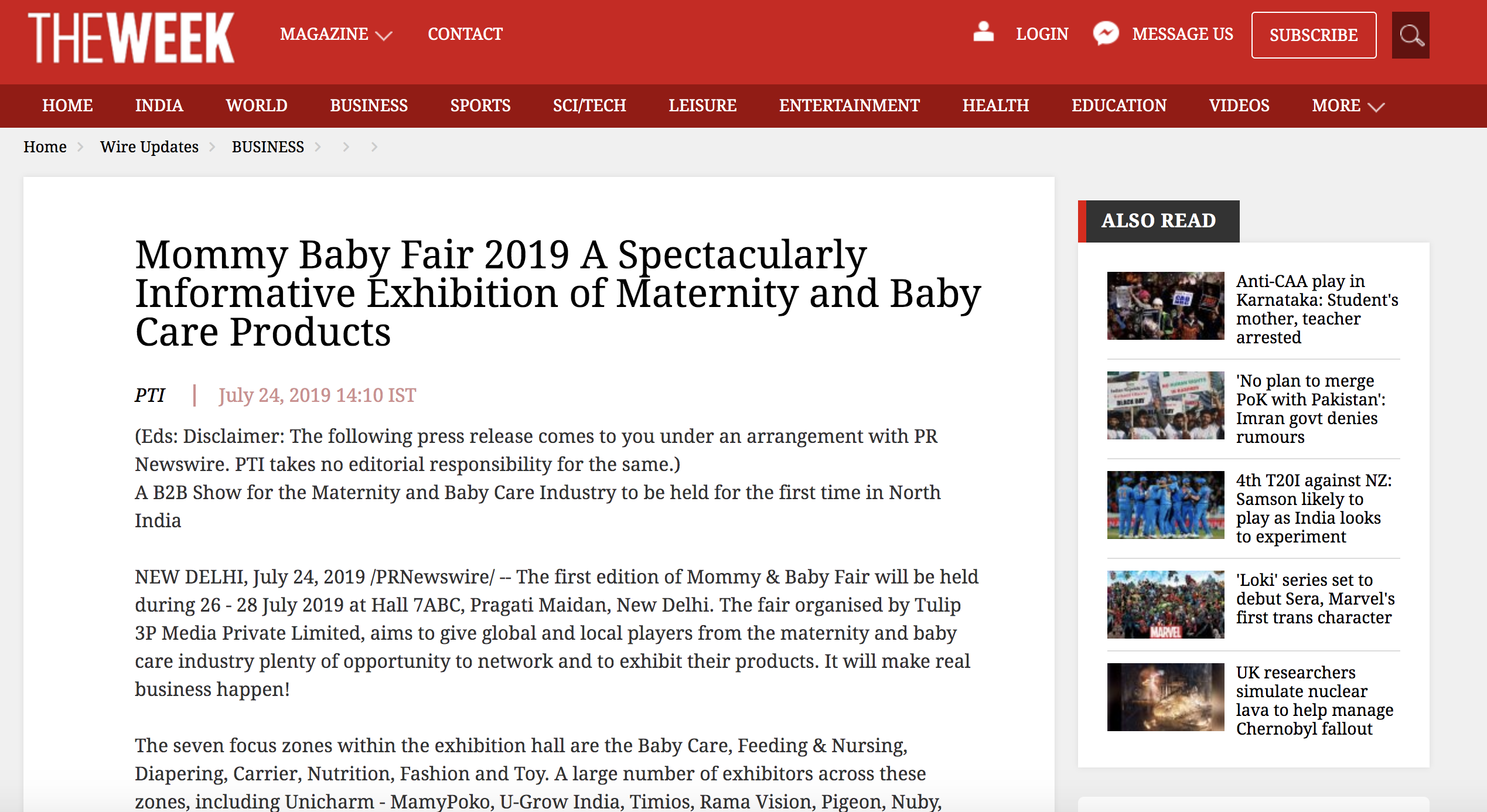Open the Sports section
This screenshot has width=1487, height=812.
[x=480, y=105]
